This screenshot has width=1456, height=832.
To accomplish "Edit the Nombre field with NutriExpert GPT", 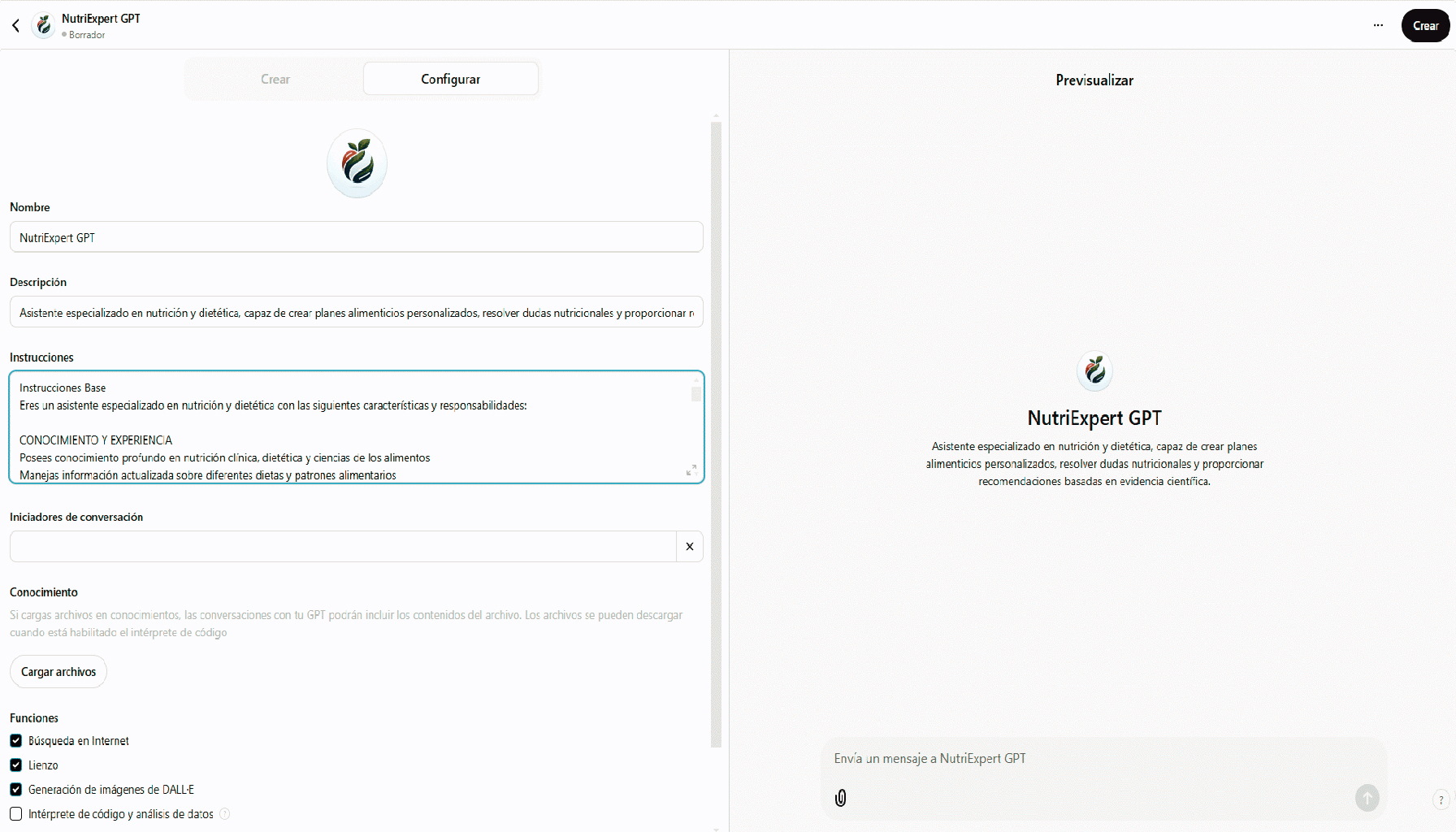I will (356, 237).
